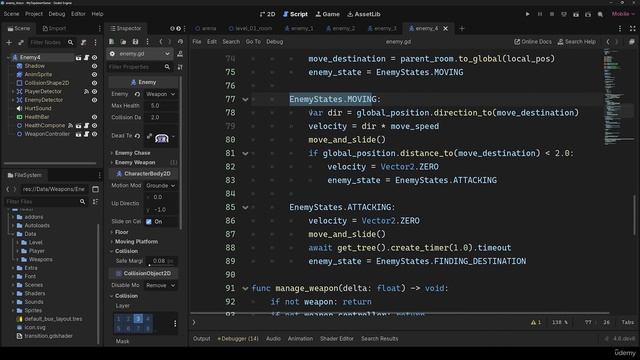Screen dimensions: 640x360
Task: Toggle distraction-free fullscreen mode icon
Action: [632, 29]
